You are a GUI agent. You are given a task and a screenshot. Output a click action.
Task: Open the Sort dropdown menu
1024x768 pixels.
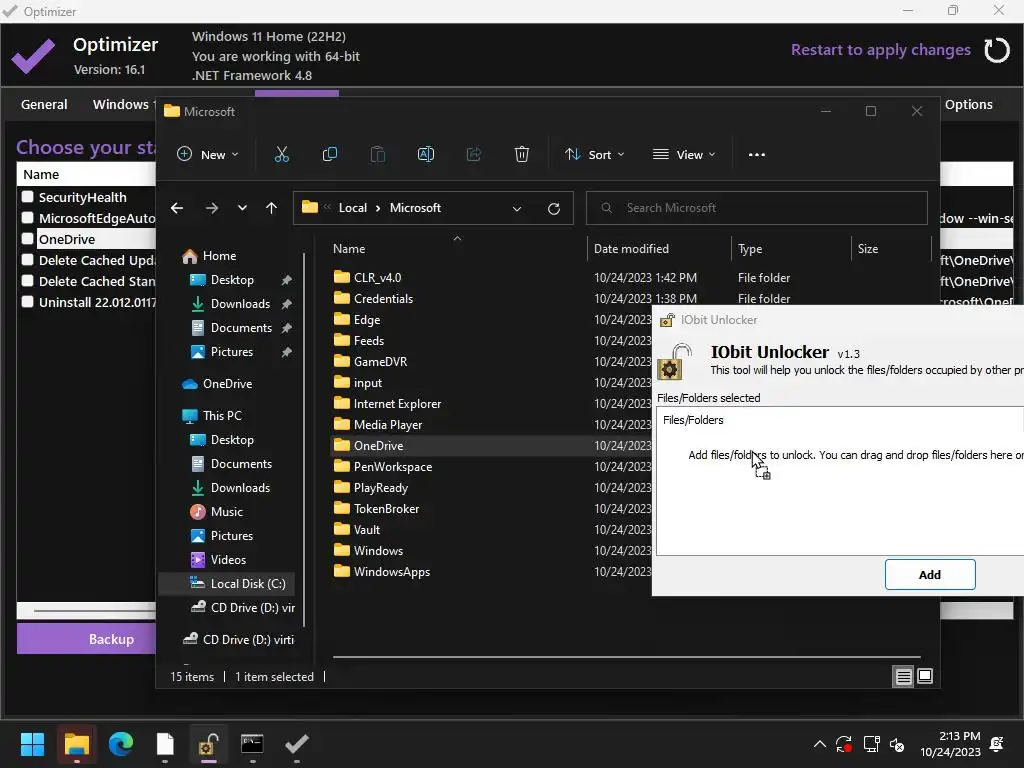[x=594, y=155]
